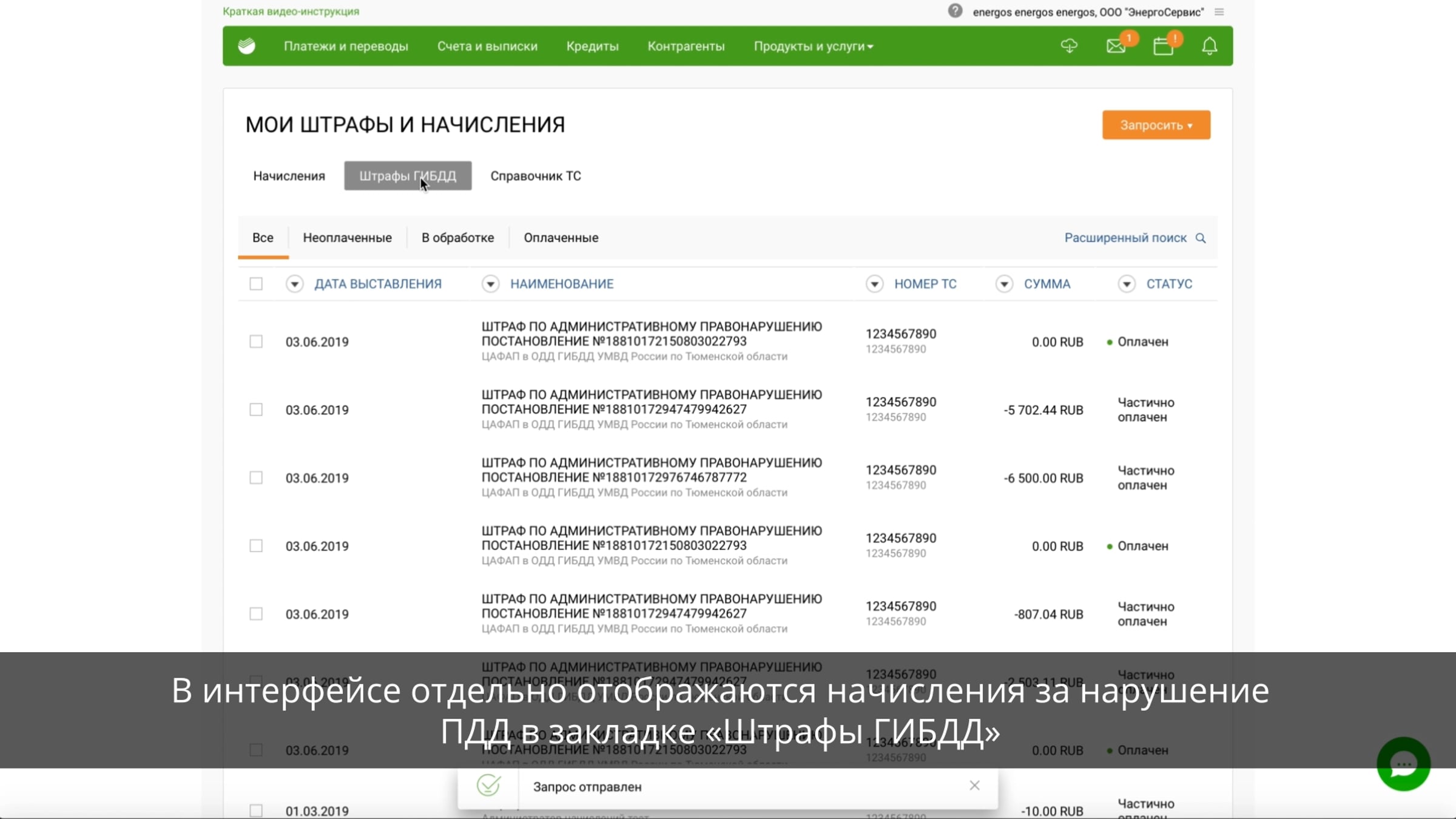
Task: Open the Статус column sort dropdown
Action: pos(1127,284)
